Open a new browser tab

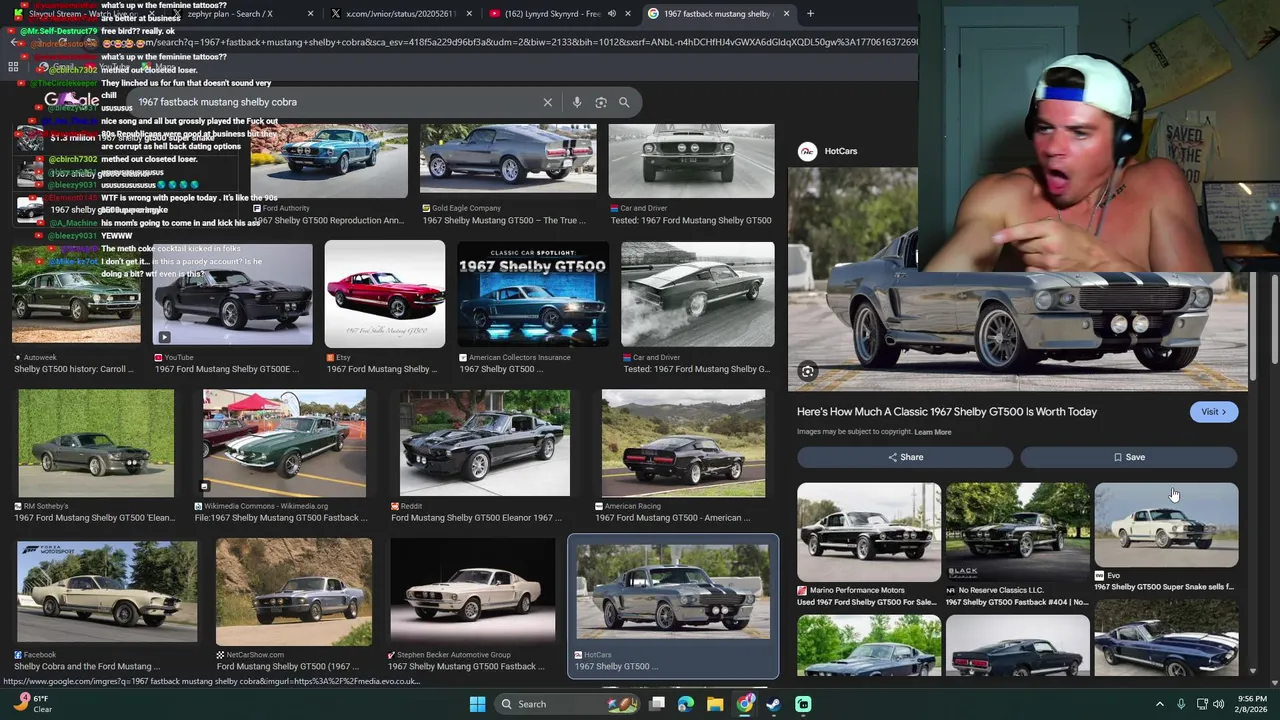point(810,14)
